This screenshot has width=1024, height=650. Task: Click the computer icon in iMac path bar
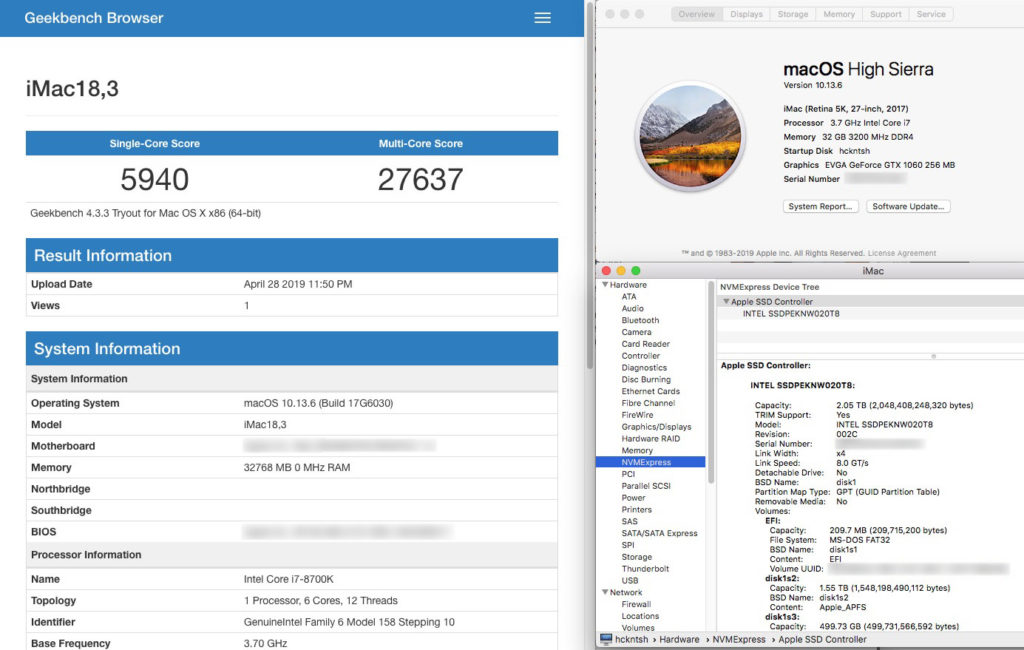(x=605, y=639)
